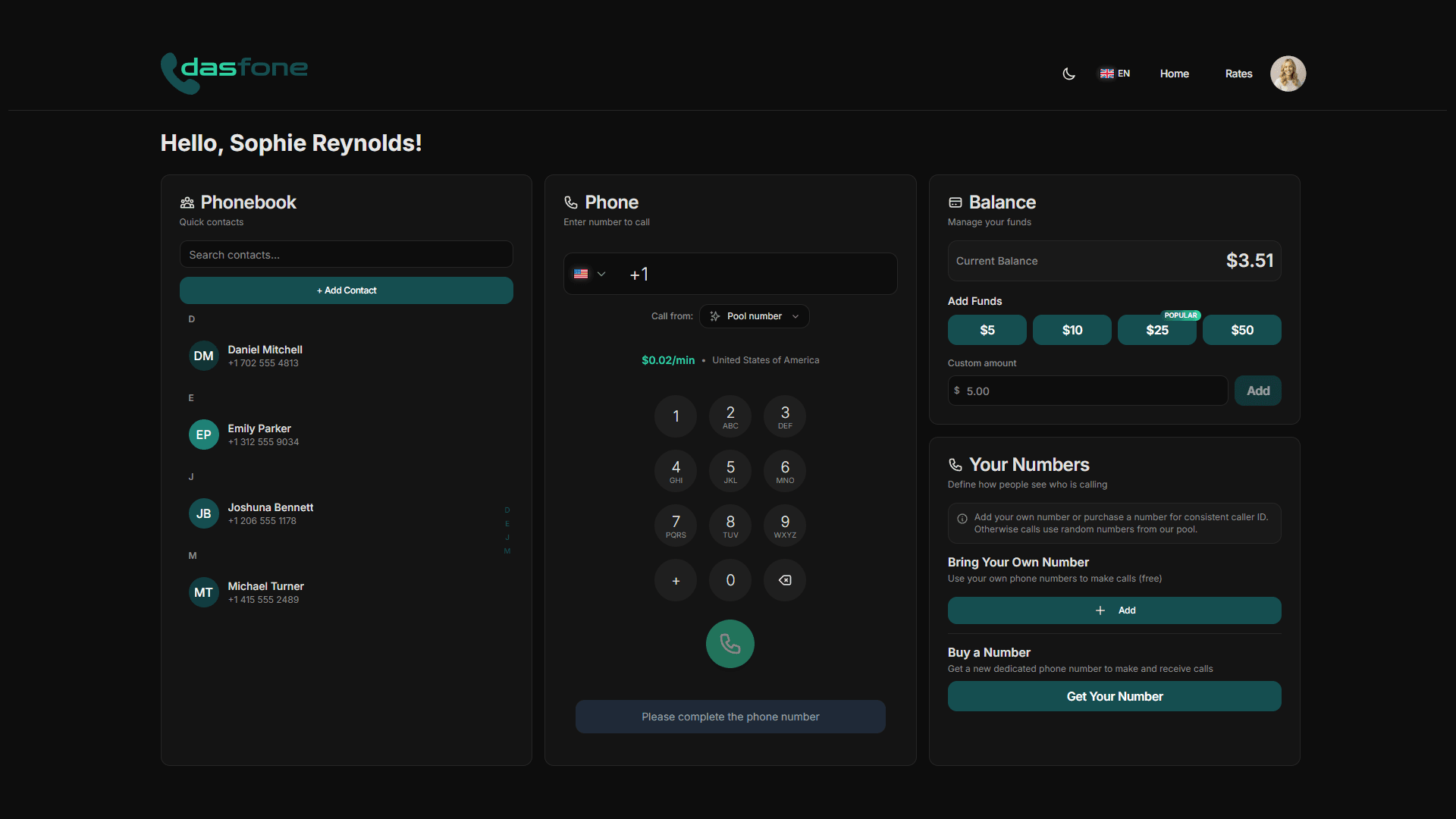The height and width of the screenshot is (819, 1456).
Task: Open the Rates page
Action: click(1238, 74)
